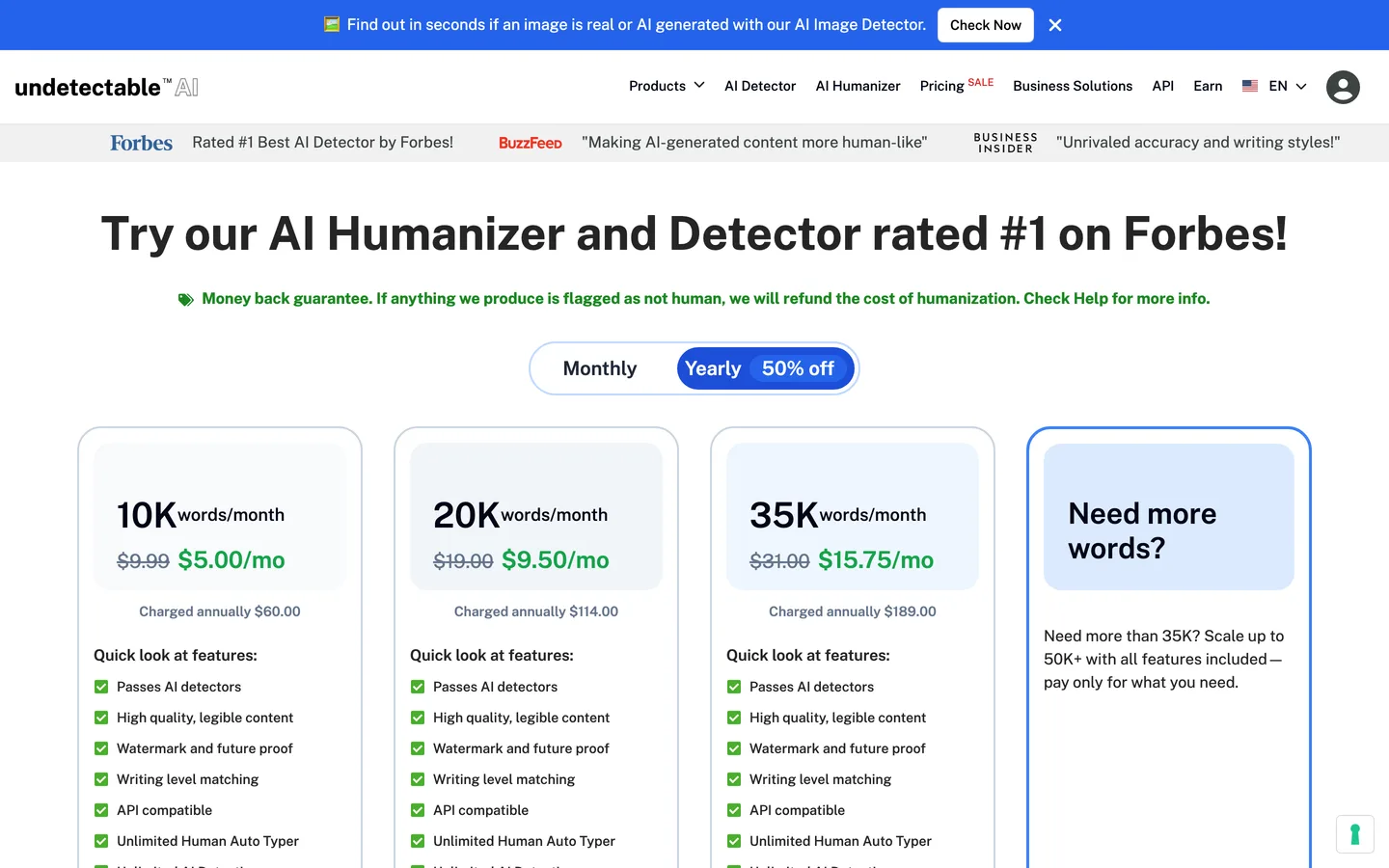Click 20K plan Unlimited Human Auto Typer checkmark
This screenshot has height=868, width=1389.
418,841
